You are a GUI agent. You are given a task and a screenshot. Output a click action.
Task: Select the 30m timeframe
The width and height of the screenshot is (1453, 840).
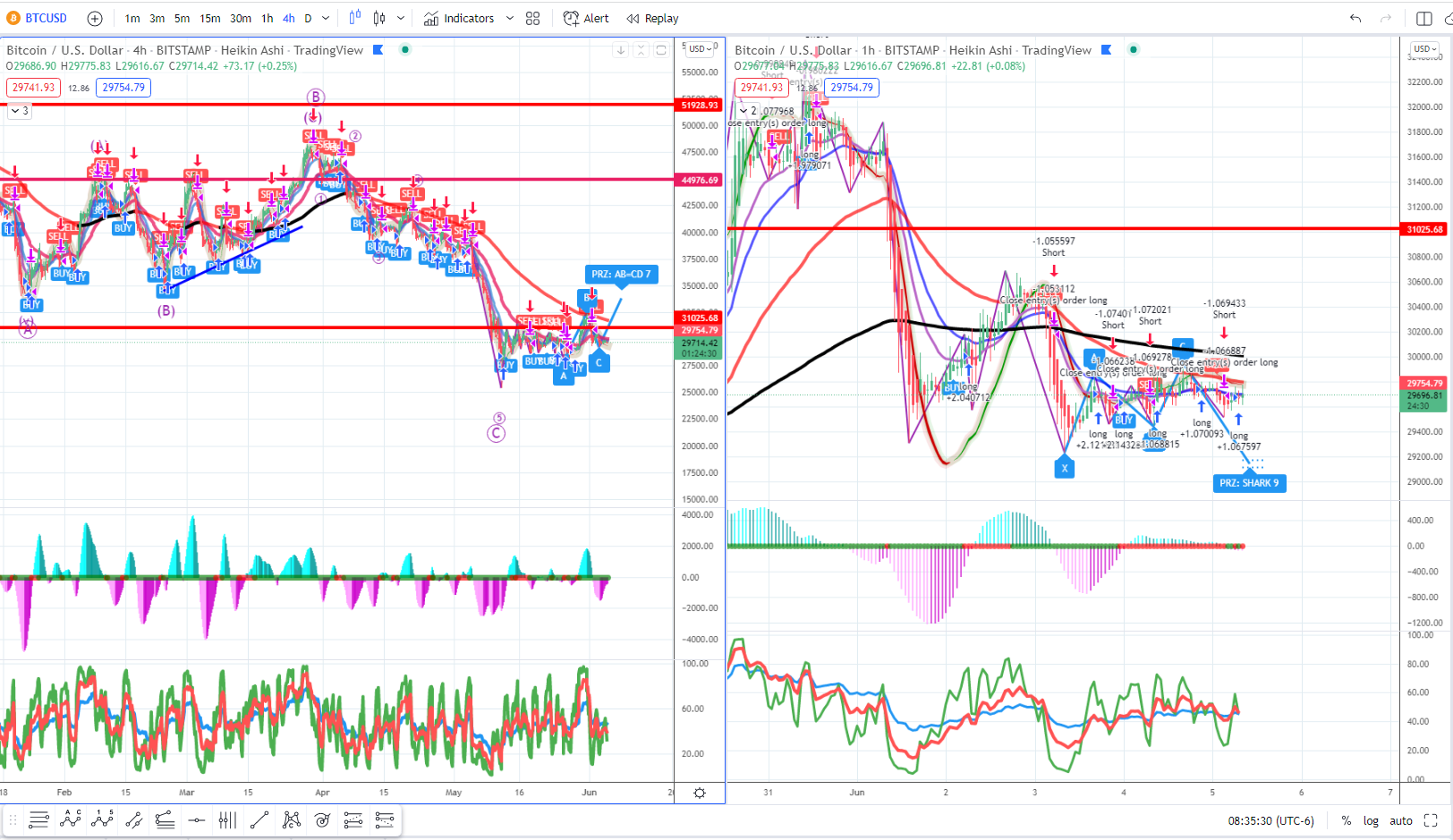click(241, 18)
